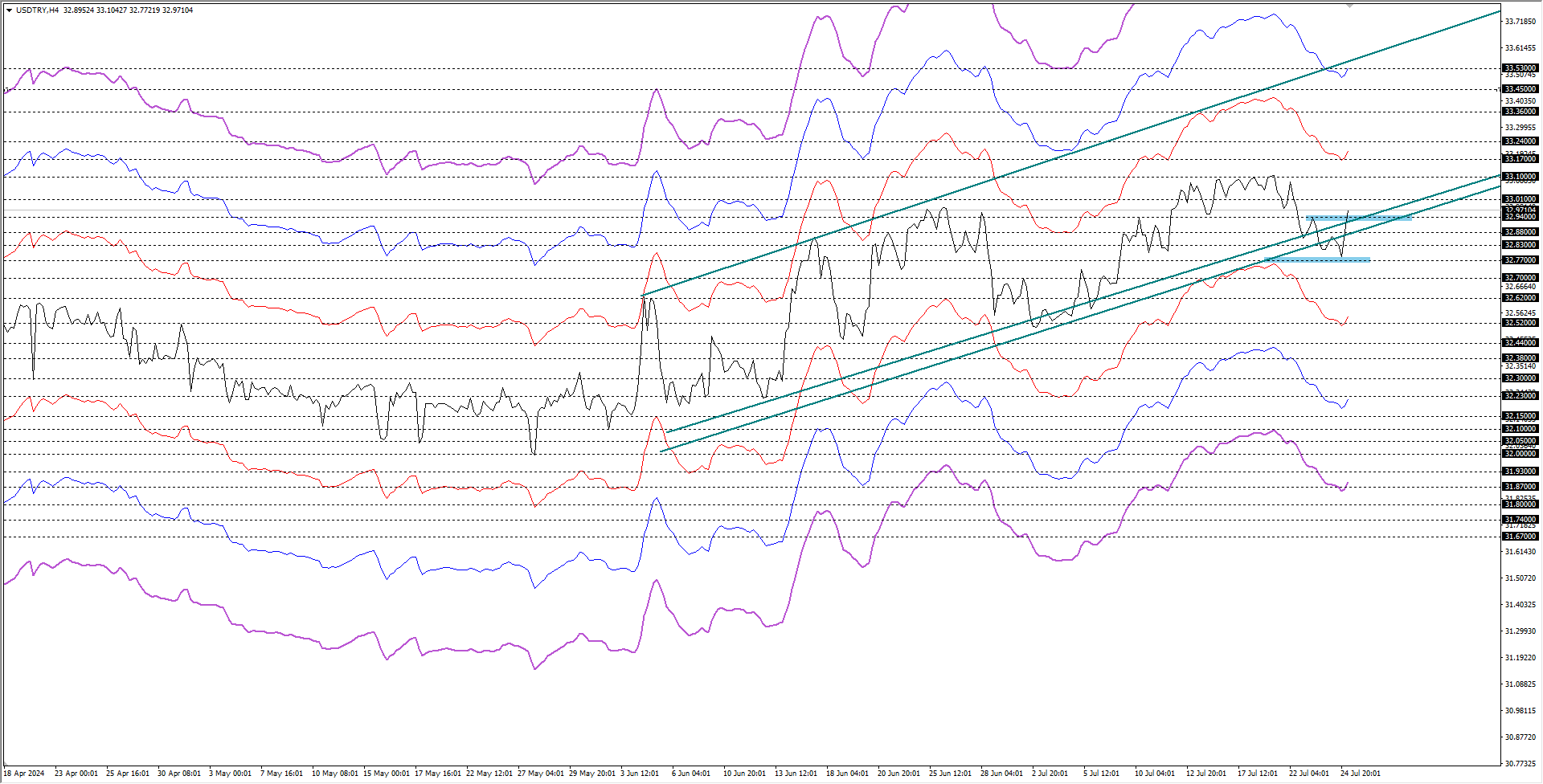The width and height of the screenshot is (1543, 784).
Task: Click the USDTRY,H4 chart title text
Action: (x=37, y=10)
